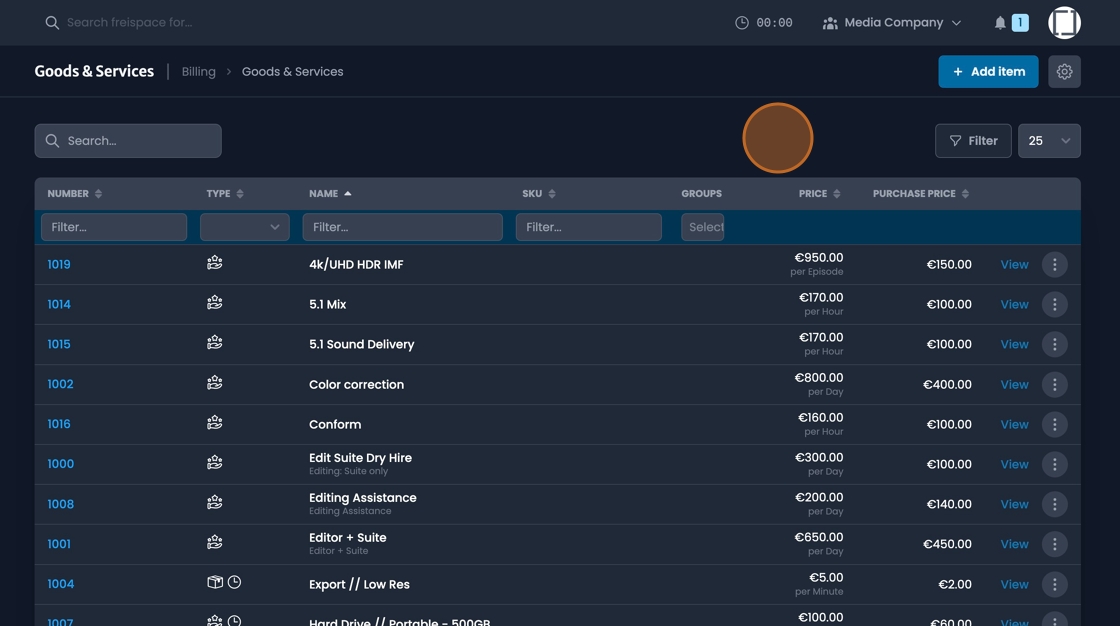Screen dimensions: 1120x626
Task: Click inside the SKU filter field
Action: [x=588, y=227]
